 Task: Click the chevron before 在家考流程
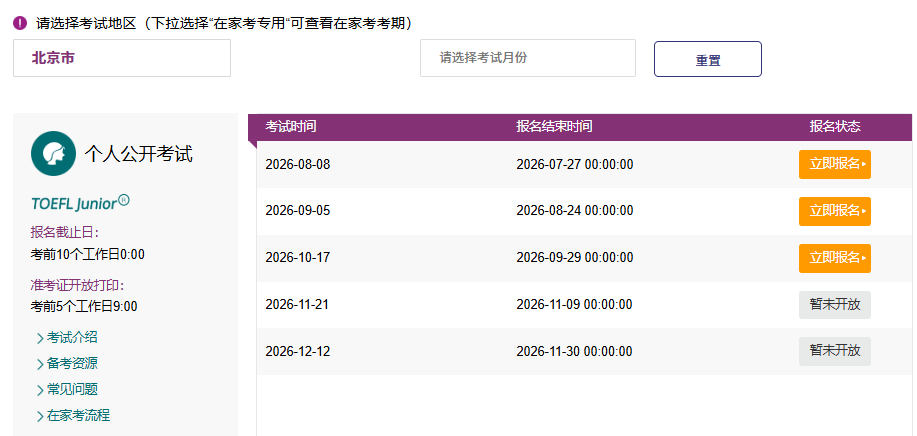pos(40,416)
